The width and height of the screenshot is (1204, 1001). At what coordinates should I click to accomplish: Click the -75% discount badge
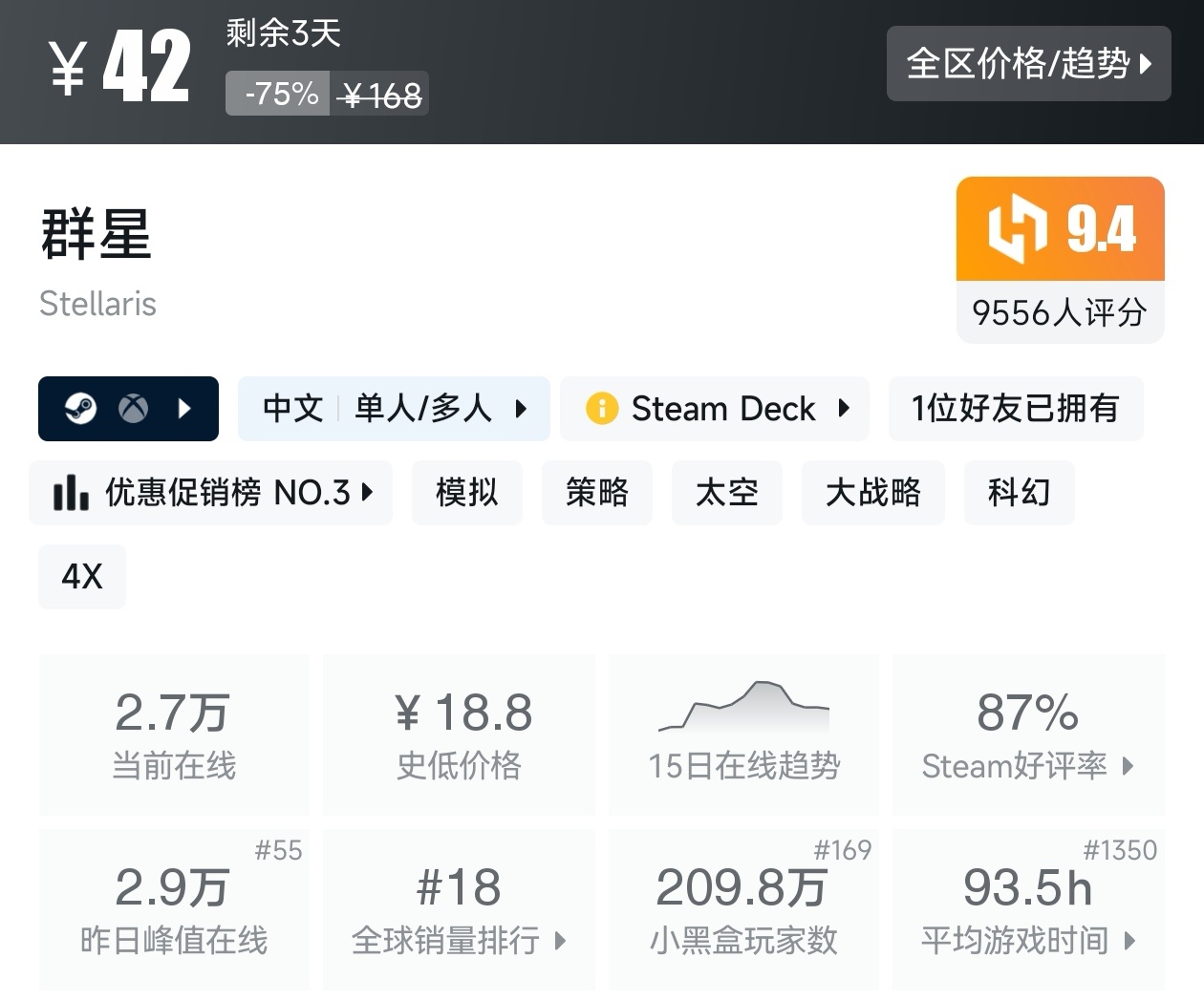coord(277,93)
